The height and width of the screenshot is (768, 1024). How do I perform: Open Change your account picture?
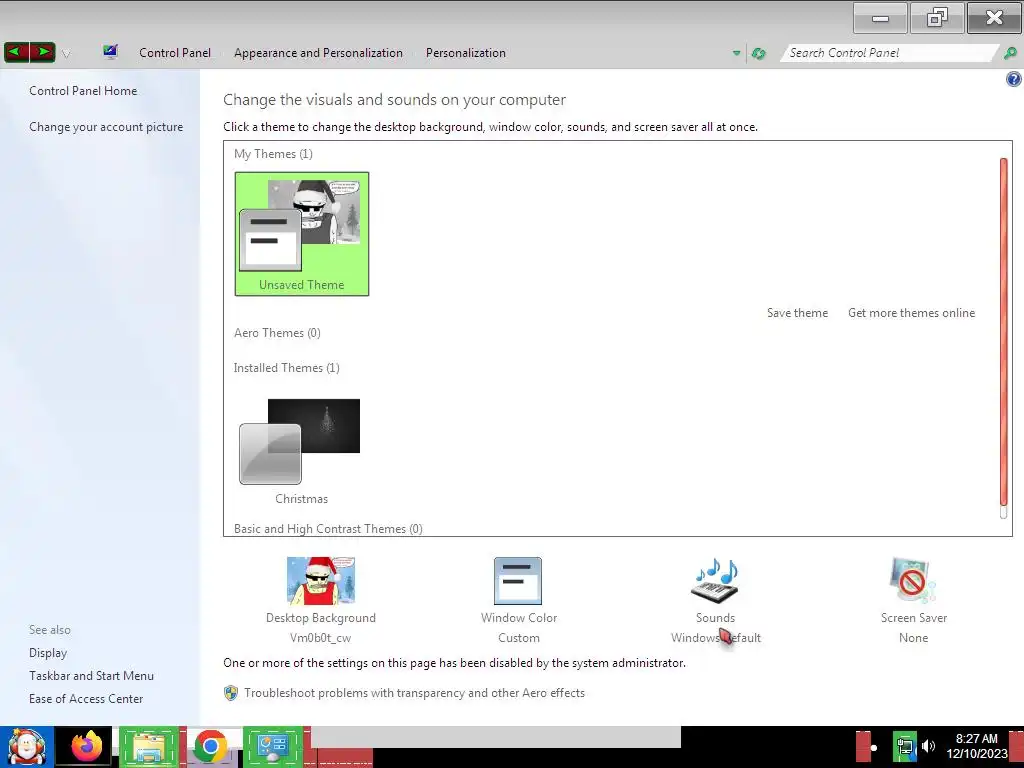coord(106,127)
